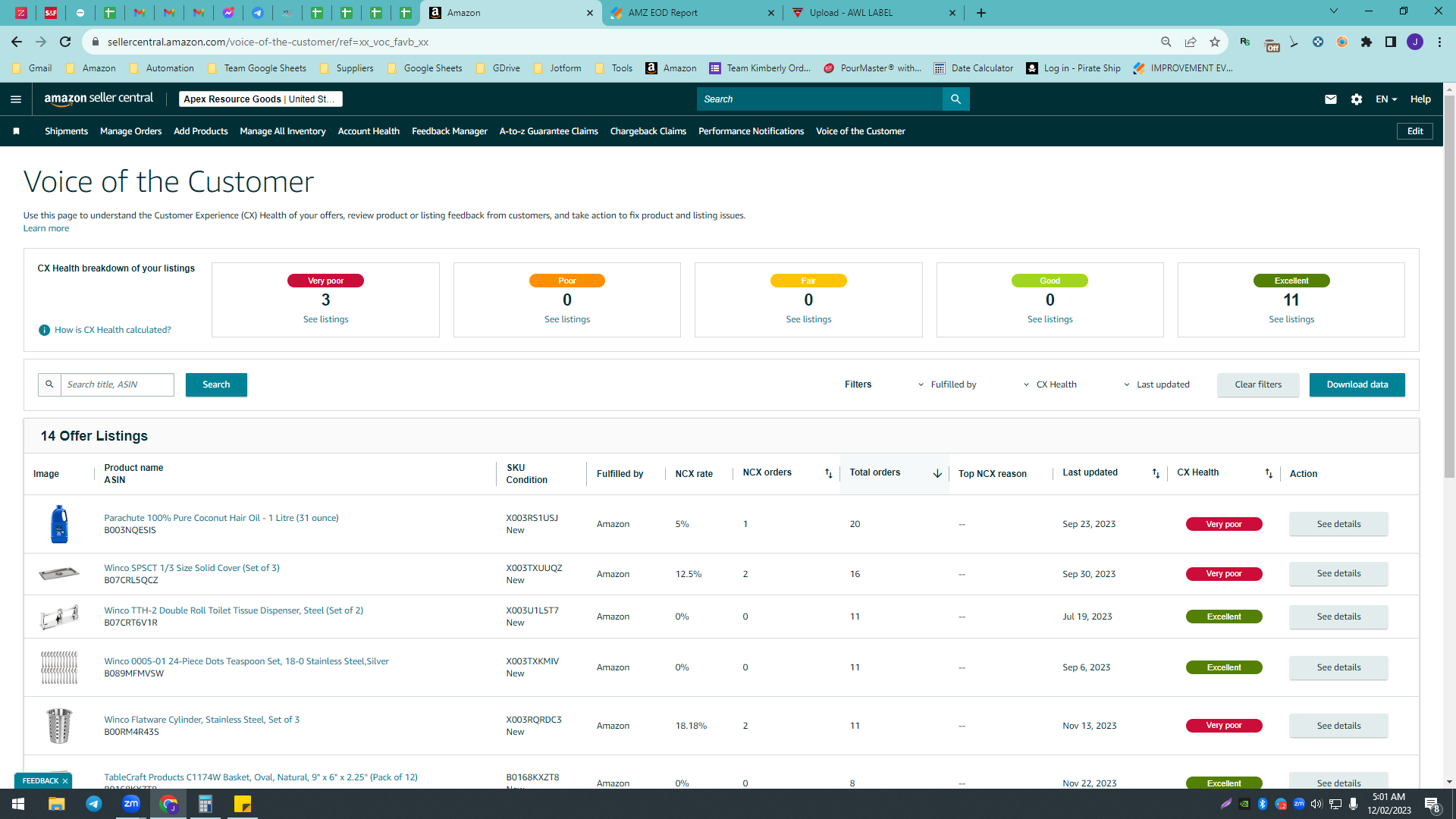Open the EN language dropdown
1456x819 pixels.
1386,99
